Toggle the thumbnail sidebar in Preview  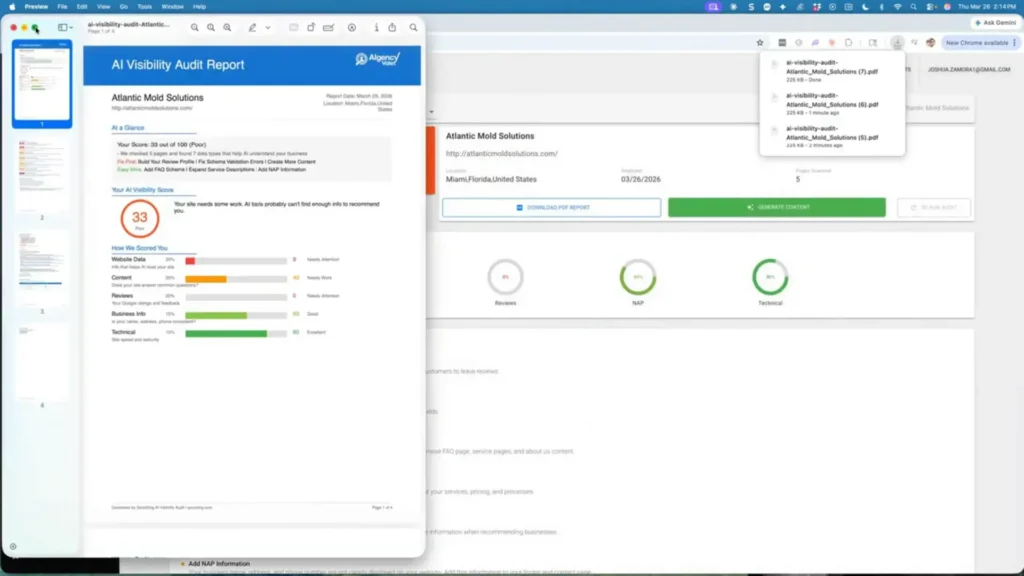[61, 27]
